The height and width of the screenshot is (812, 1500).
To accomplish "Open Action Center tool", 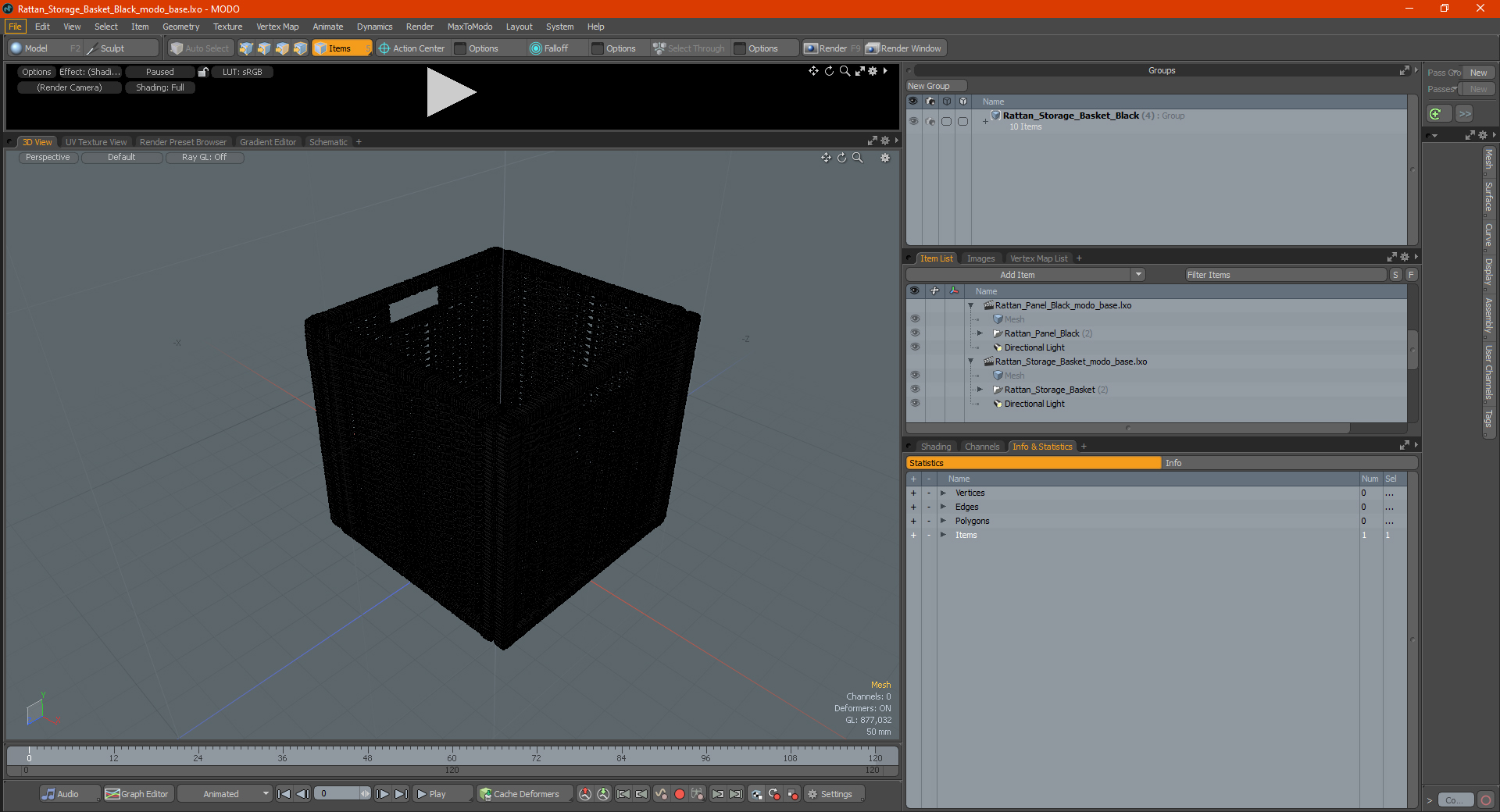I will click(x=412, y=48).
